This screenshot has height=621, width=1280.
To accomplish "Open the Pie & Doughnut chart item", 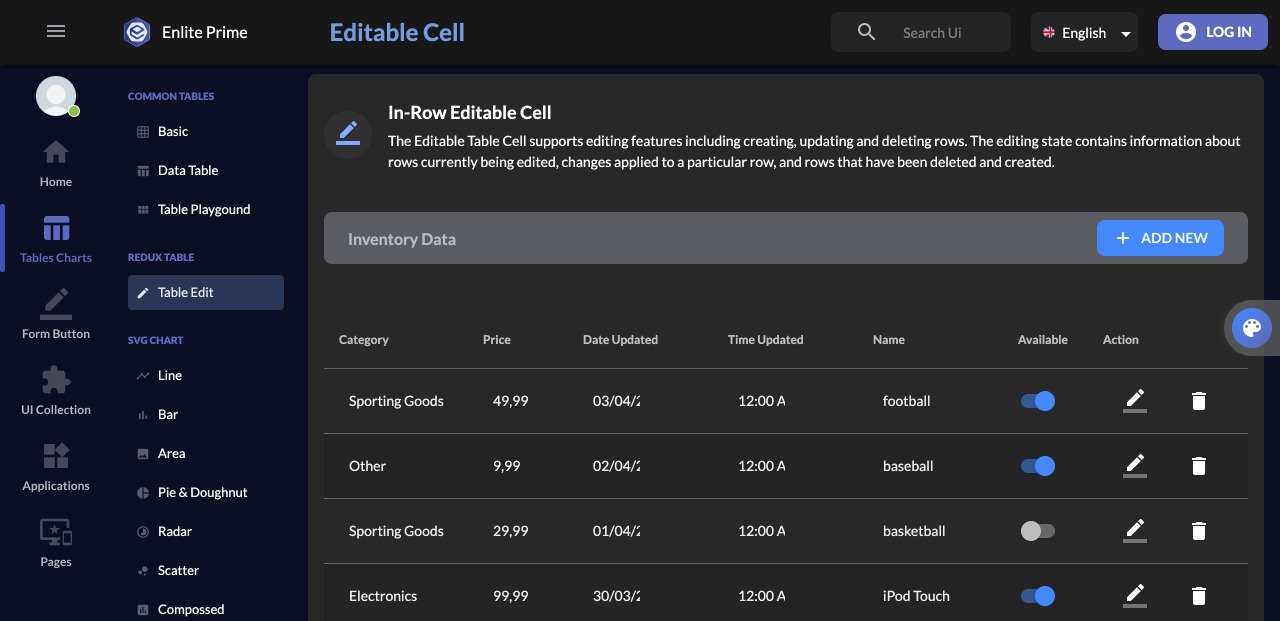I will pyautogui.click(x=203, y=492).
